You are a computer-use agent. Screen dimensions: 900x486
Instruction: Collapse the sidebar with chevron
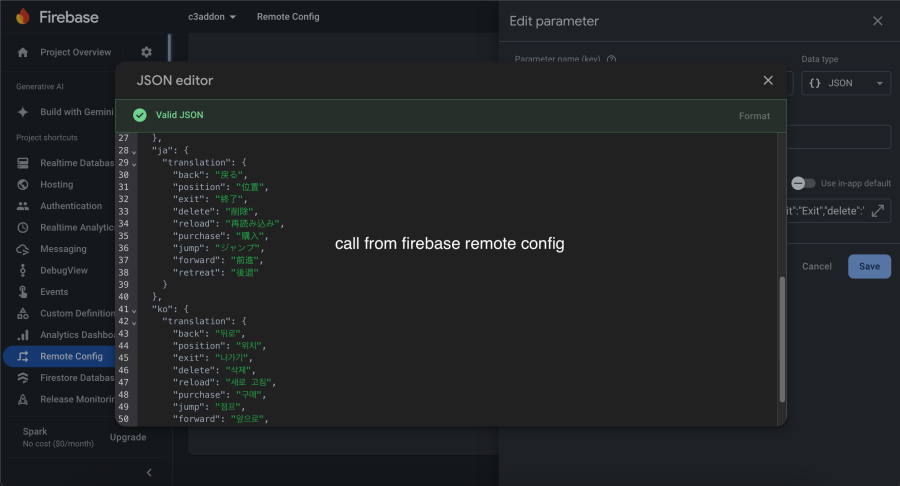tap(149, 473)
